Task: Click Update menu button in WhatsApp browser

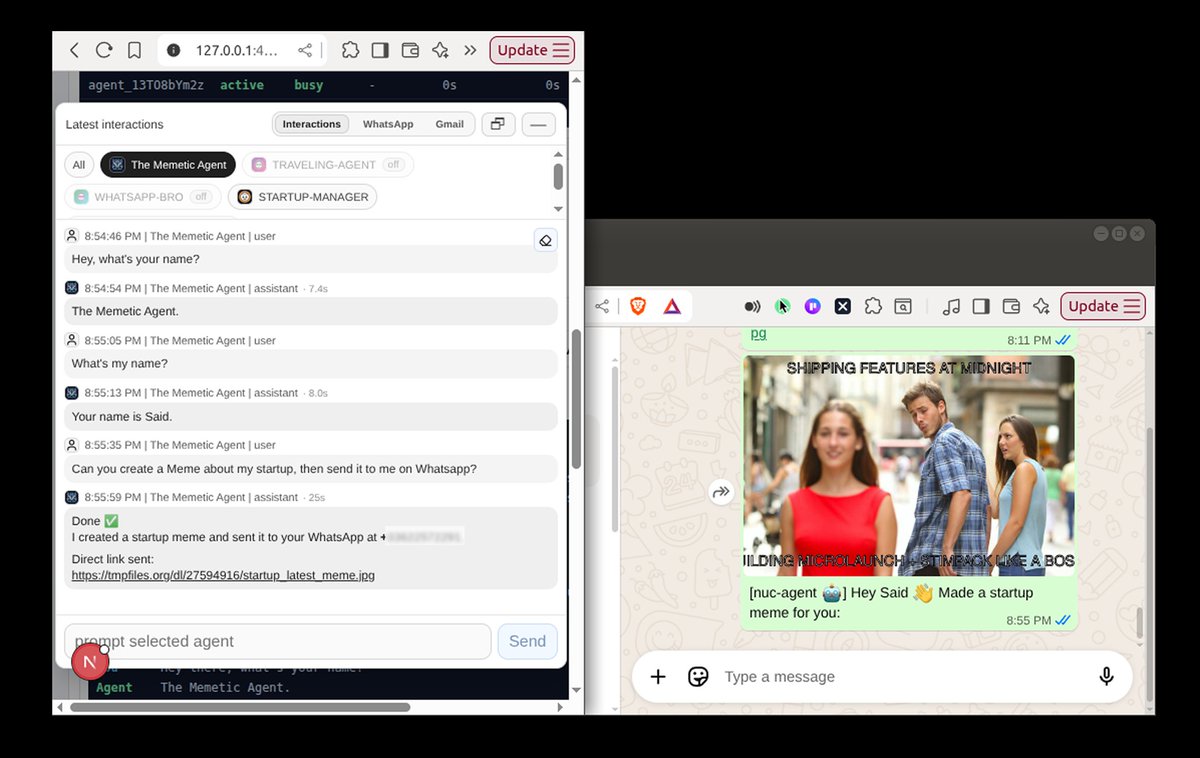Action: point(1103,306)
